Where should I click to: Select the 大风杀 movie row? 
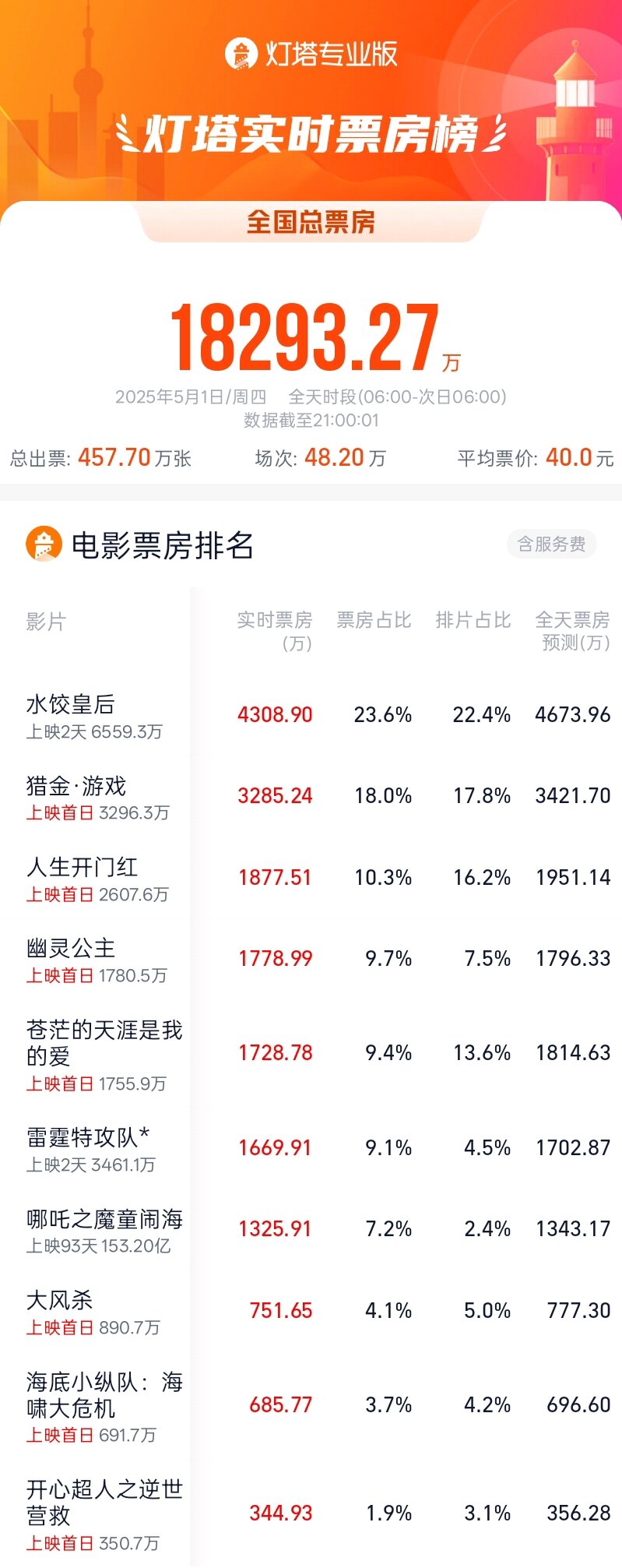[x=311, y=1312]
